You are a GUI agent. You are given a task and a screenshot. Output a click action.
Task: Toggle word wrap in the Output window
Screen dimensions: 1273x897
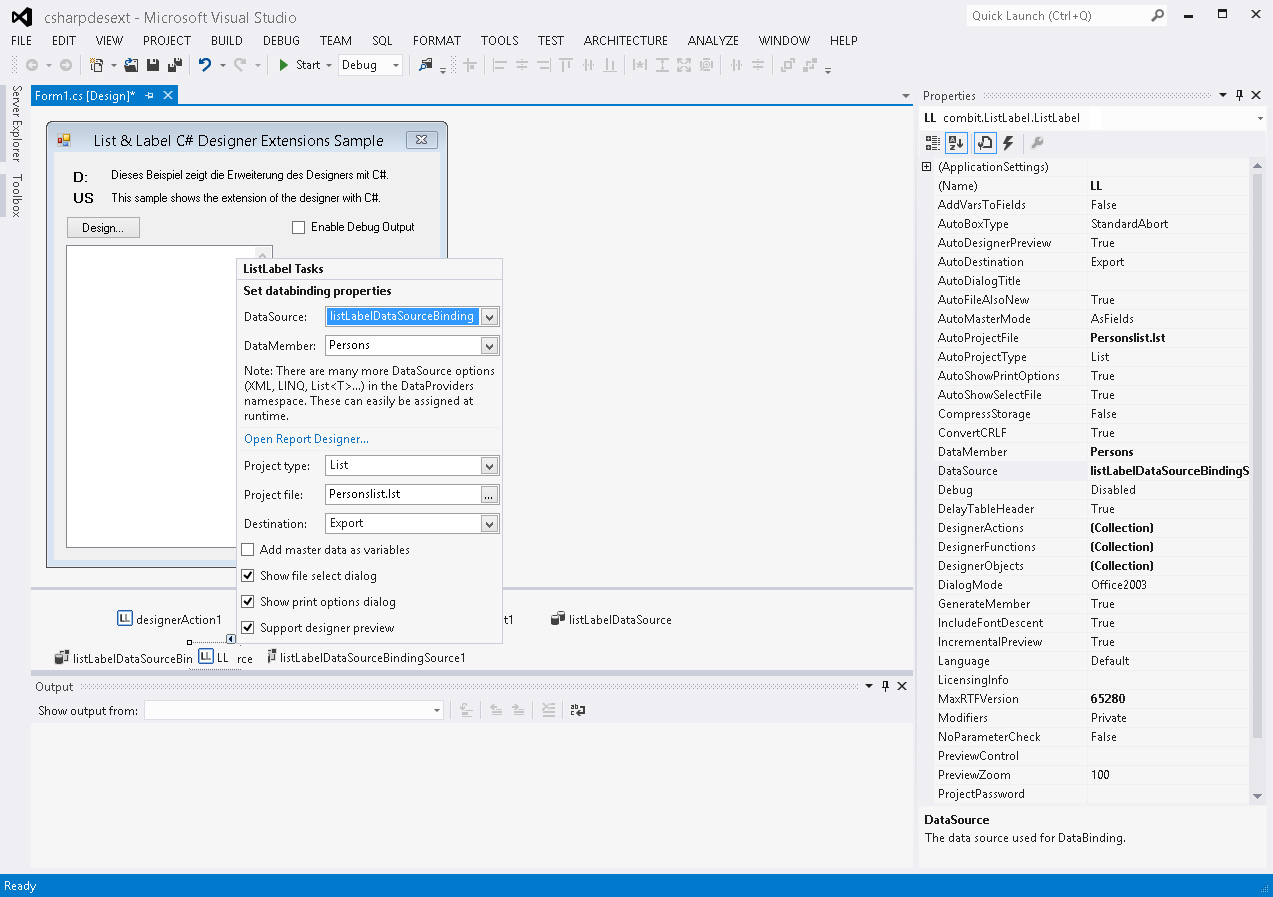click(577, 710)
